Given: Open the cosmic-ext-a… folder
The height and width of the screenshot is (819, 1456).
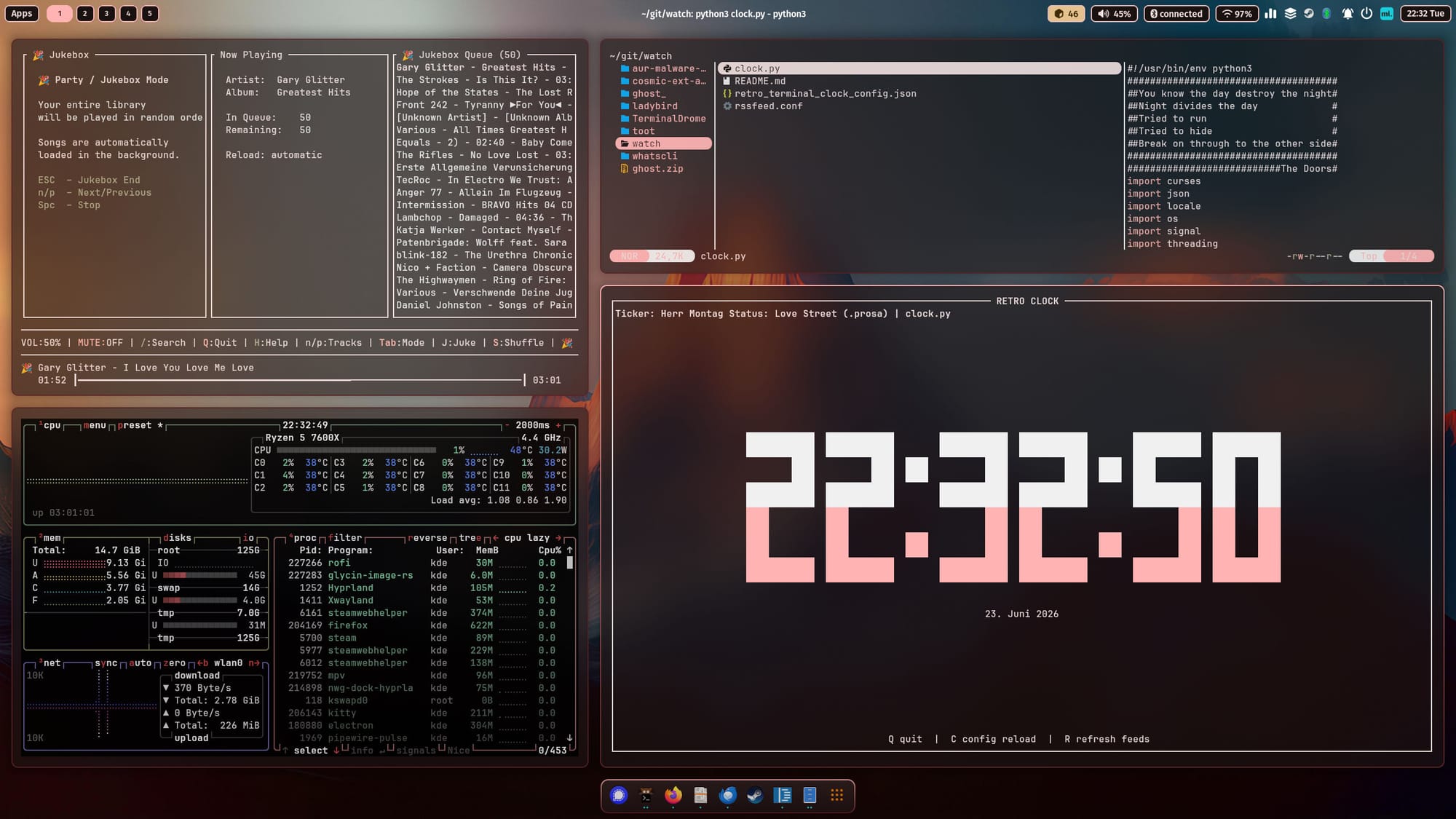Looking at the screenshot, I should click(x=663, y=81).
